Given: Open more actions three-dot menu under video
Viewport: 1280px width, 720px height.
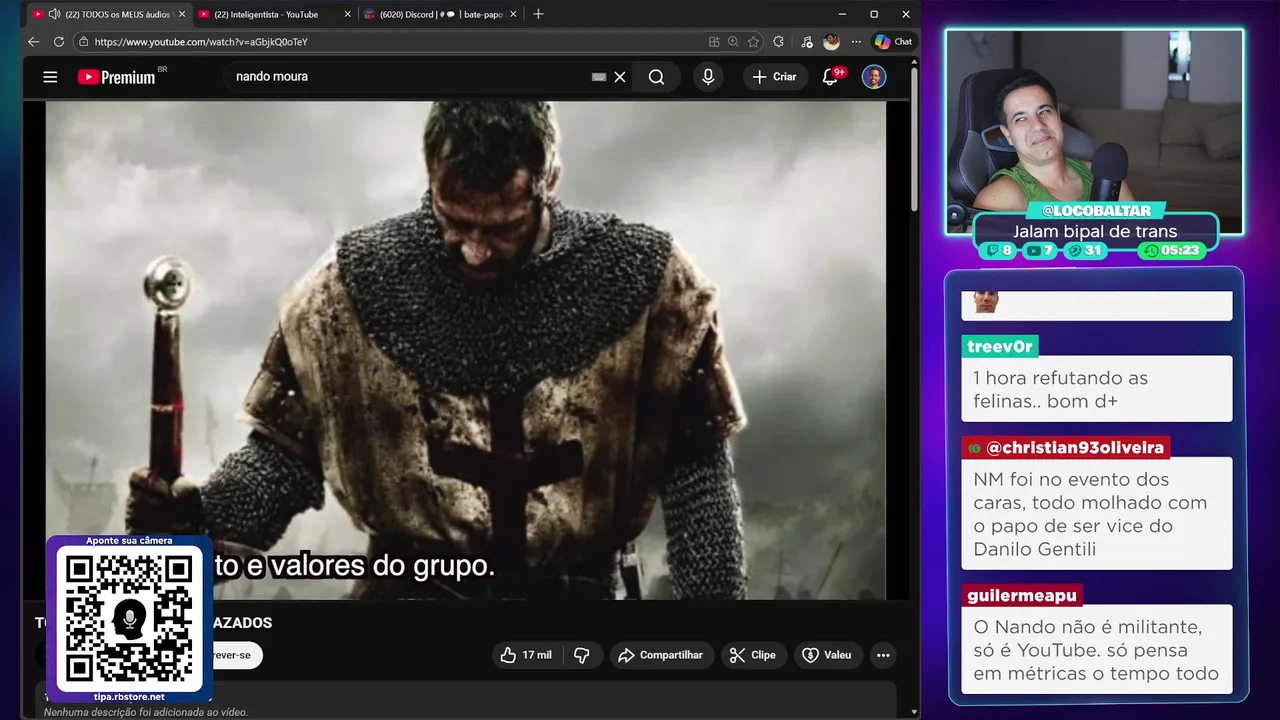Looking at the screenshot, I should (883, 655).
